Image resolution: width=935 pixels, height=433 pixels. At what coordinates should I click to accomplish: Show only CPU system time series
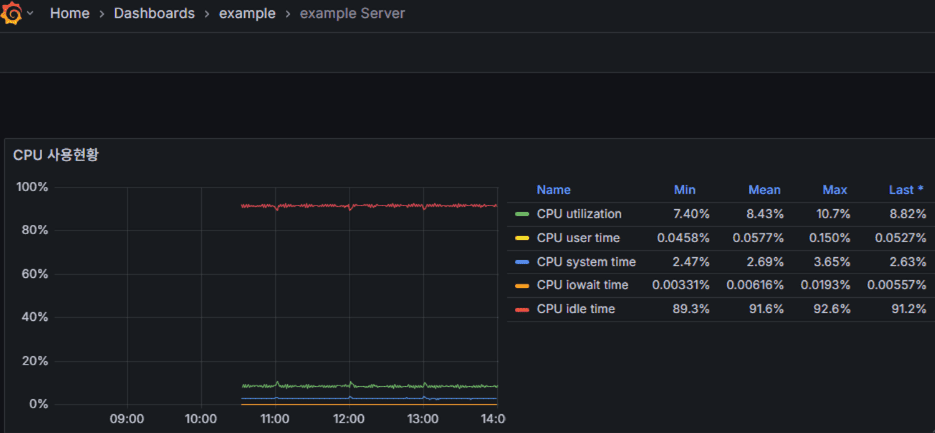click(586, 262)
